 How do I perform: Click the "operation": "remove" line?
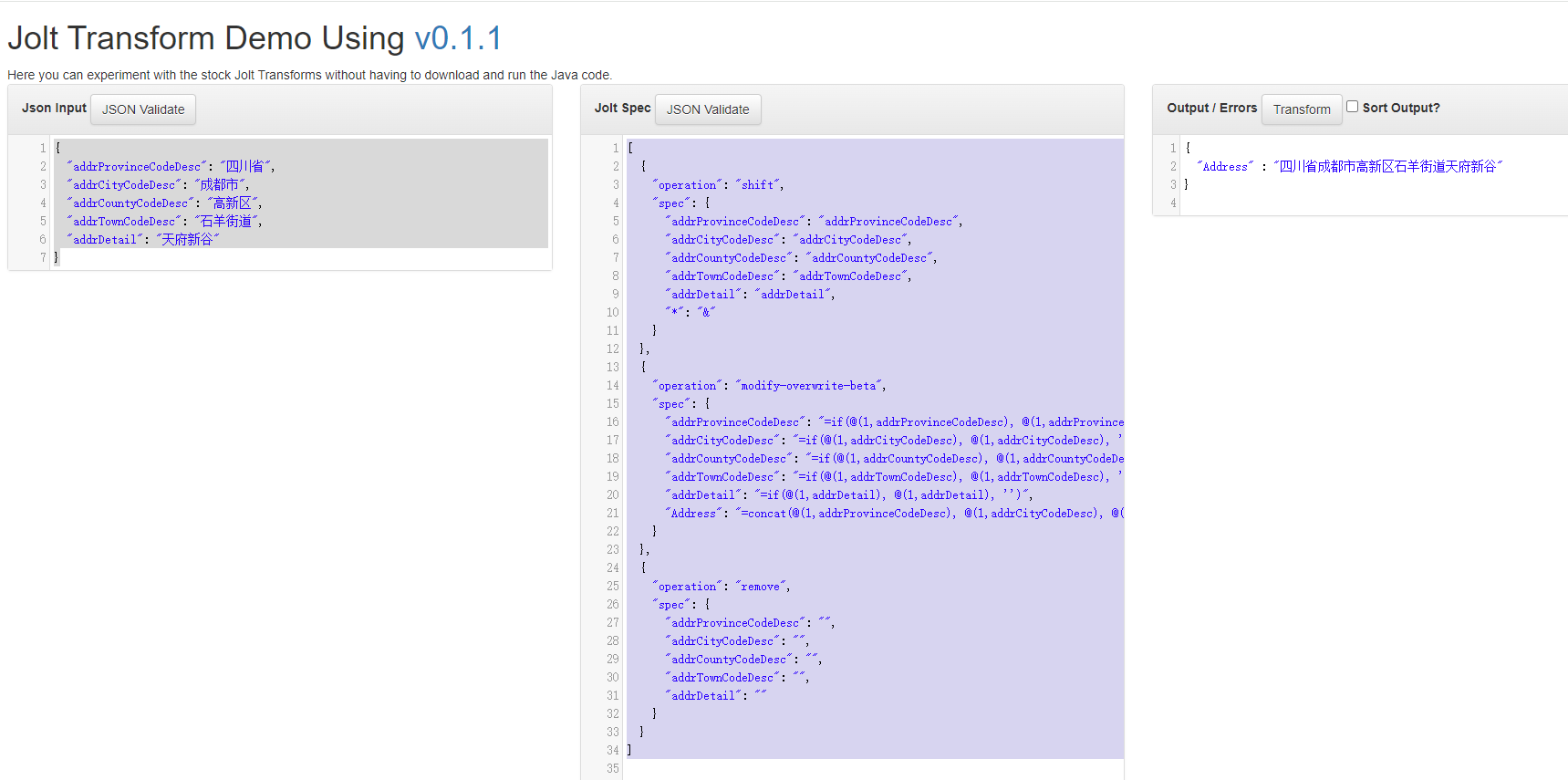tap(722, 586)
